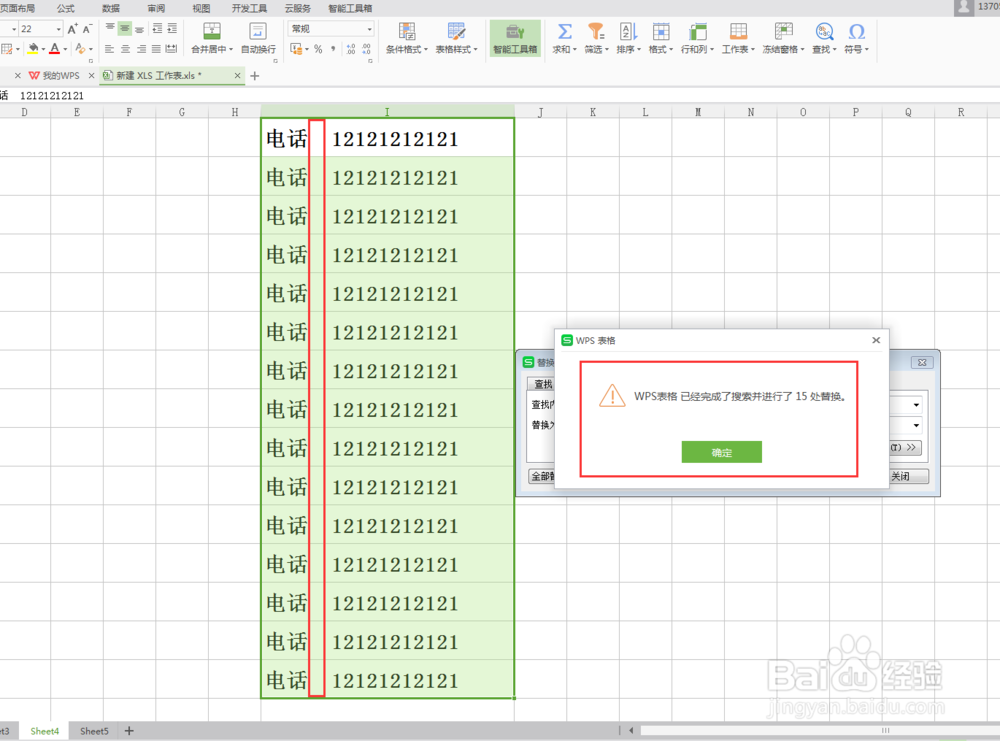Toggle center horizontal alignment
Image resolution: width=1000 pixels, height=741 pixels.
pyautogui.click(x=125, y=49)
